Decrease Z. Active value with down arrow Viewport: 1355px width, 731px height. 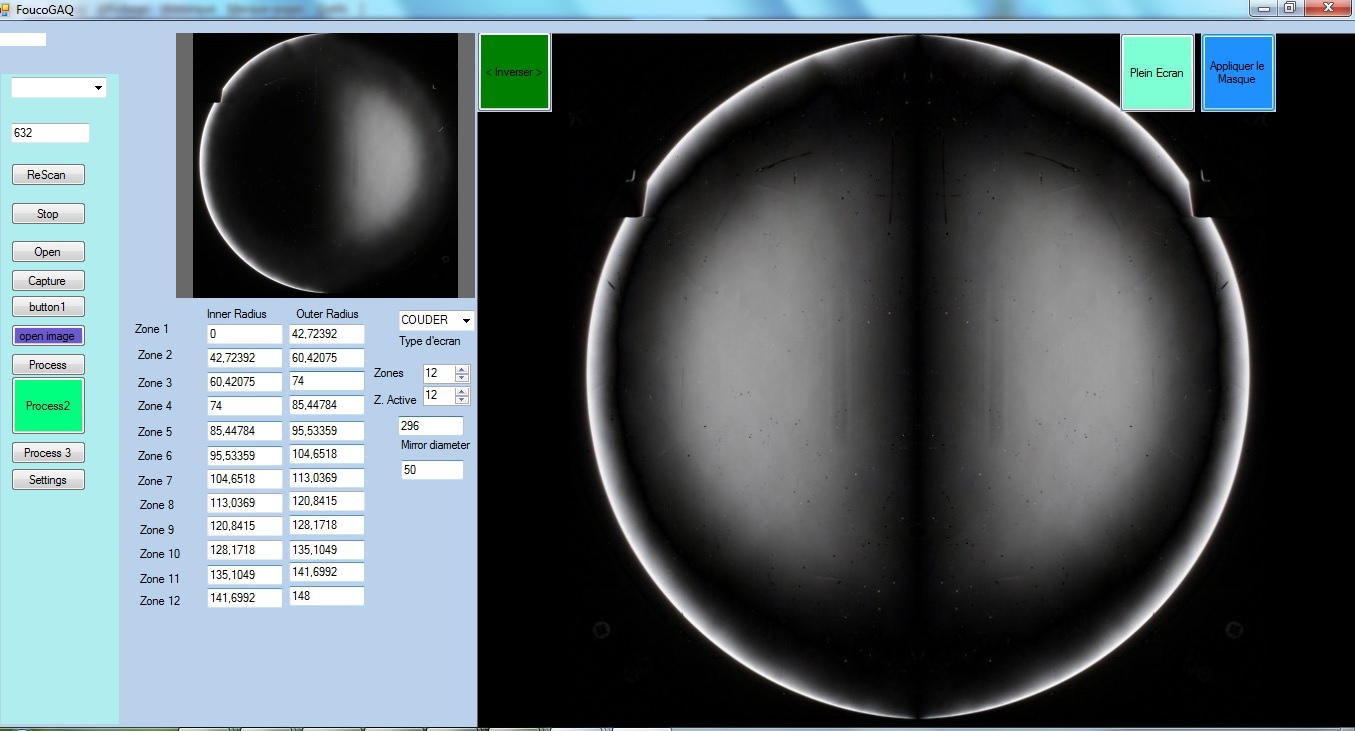coord(461,399)
